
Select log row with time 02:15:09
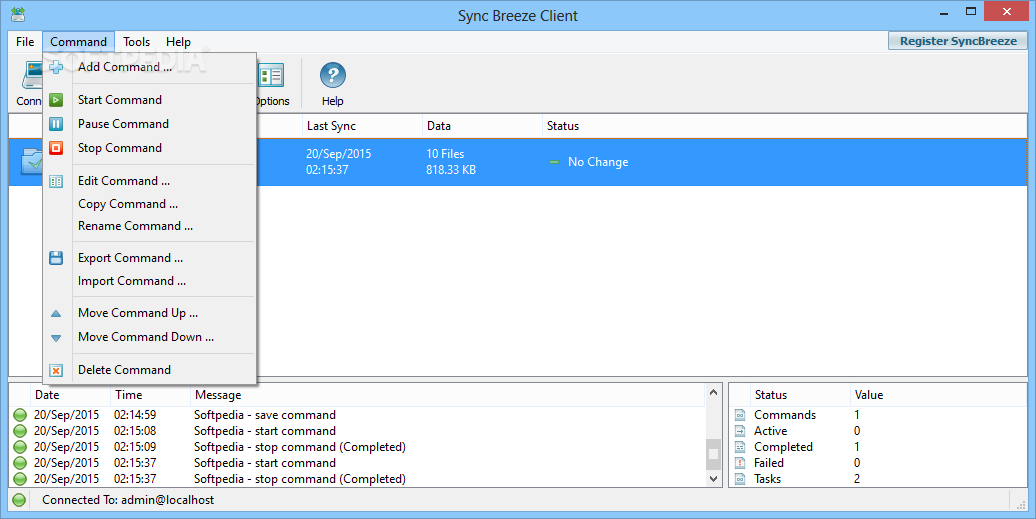point(357,447)
